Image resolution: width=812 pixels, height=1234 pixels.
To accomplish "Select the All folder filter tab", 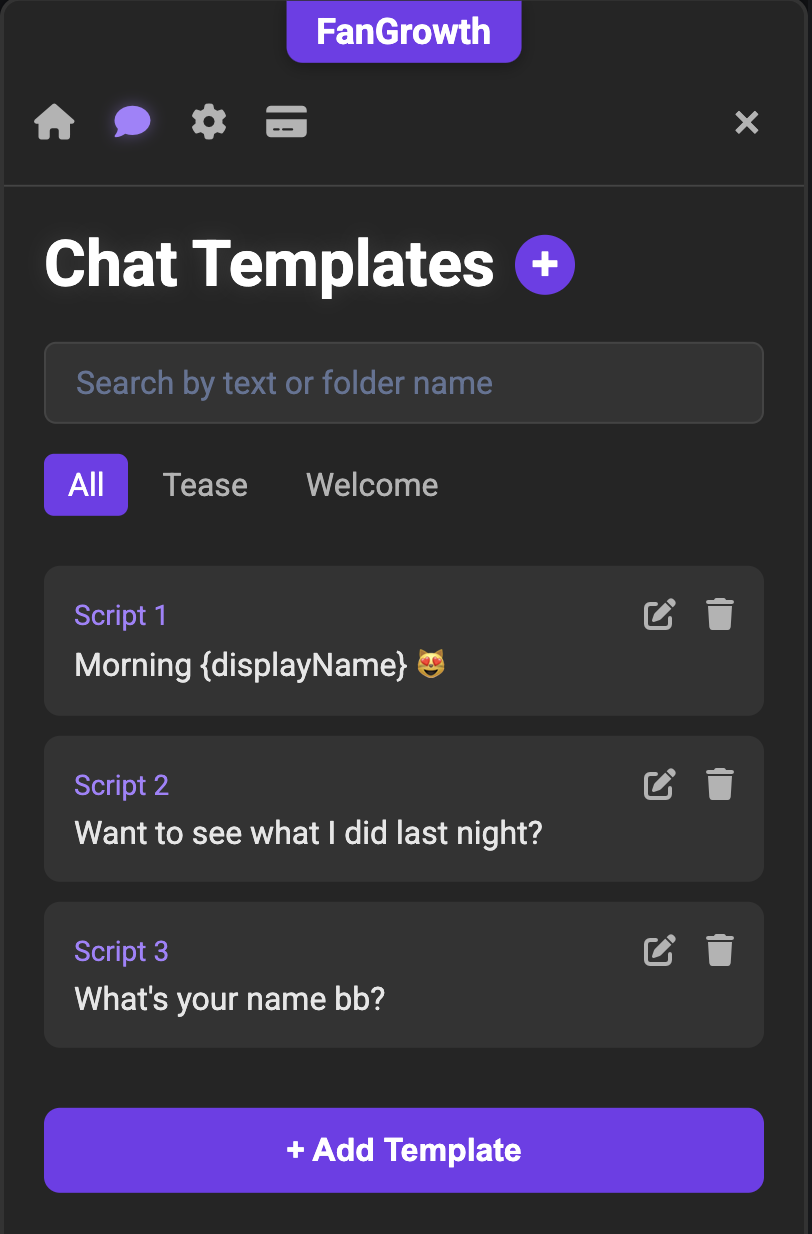I will click(x=86, y=485).
